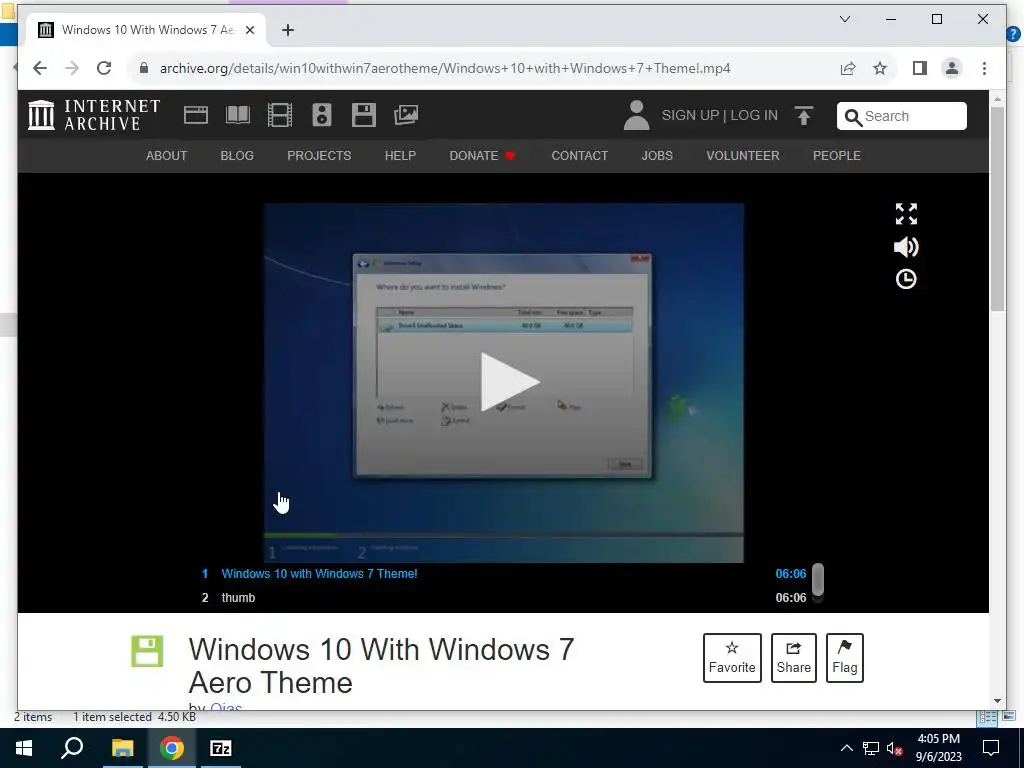Open the Windows Start menu

[x=24, y=748]
